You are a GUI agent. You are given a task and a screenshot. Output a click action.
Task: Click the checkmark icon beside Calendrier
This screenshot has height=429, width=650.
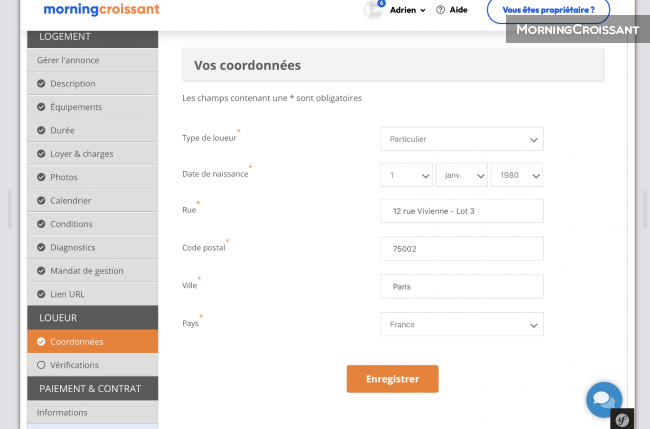[41, 201]
